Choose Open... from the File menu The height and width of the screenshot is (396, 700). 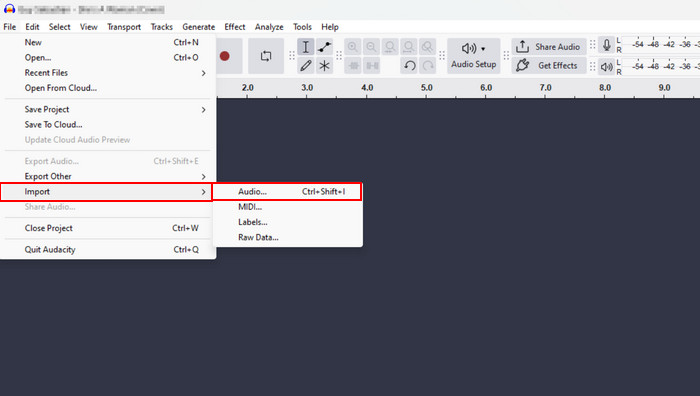click(x=107, y=58)
